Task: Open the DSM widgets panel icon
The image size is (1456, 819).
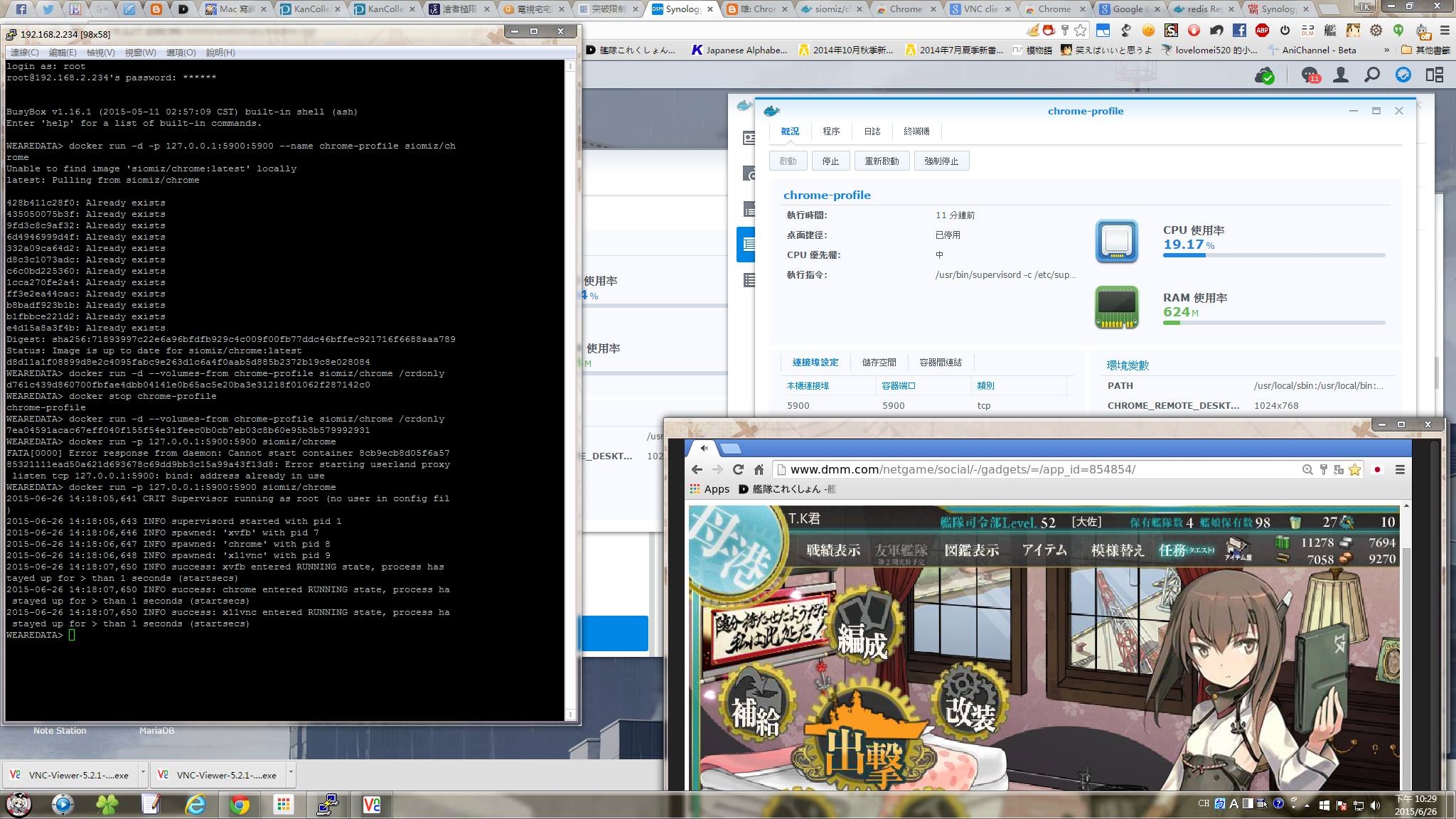Action: pyautogui.click(x=1435, y=75)
